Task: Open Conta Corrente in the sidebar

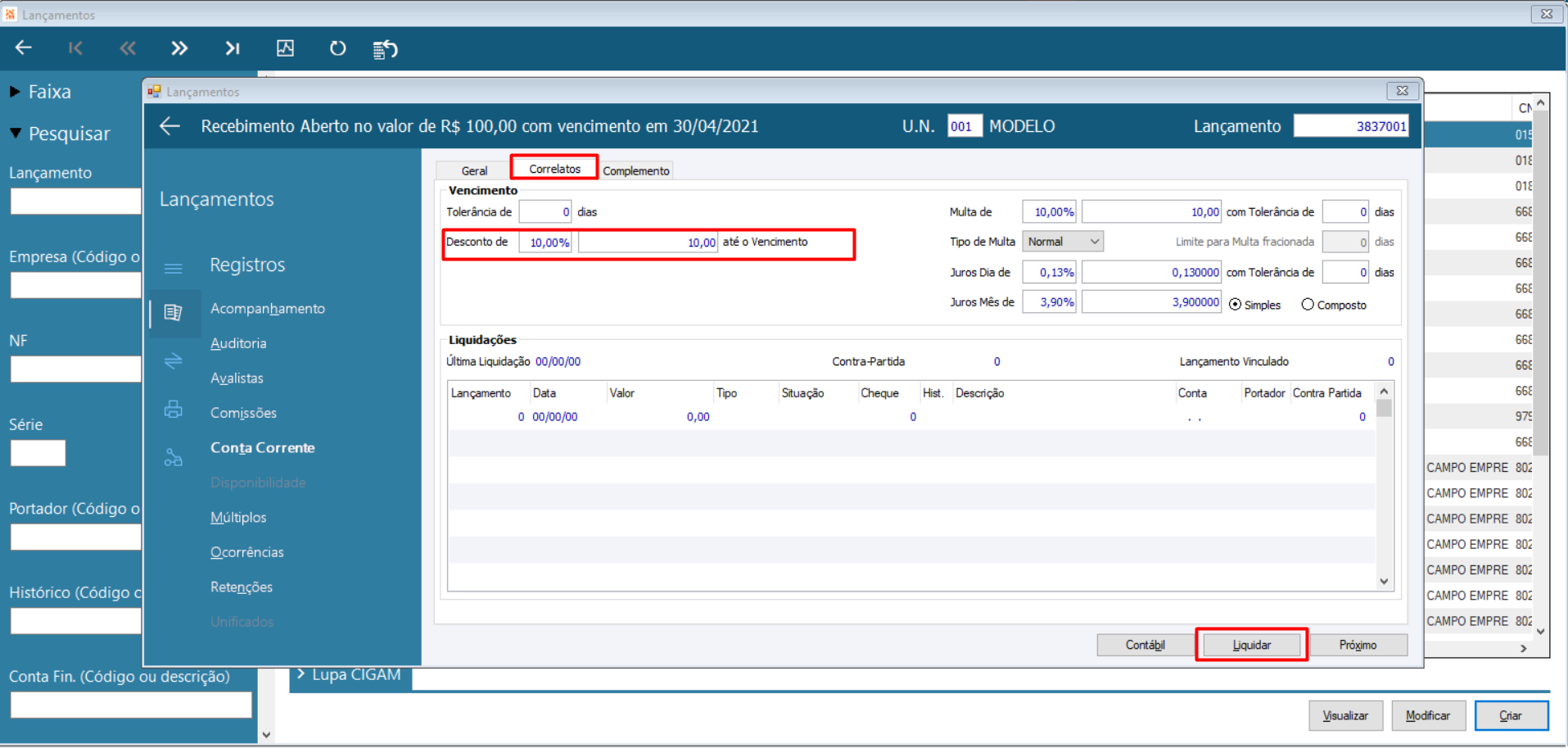Action: 263,448
